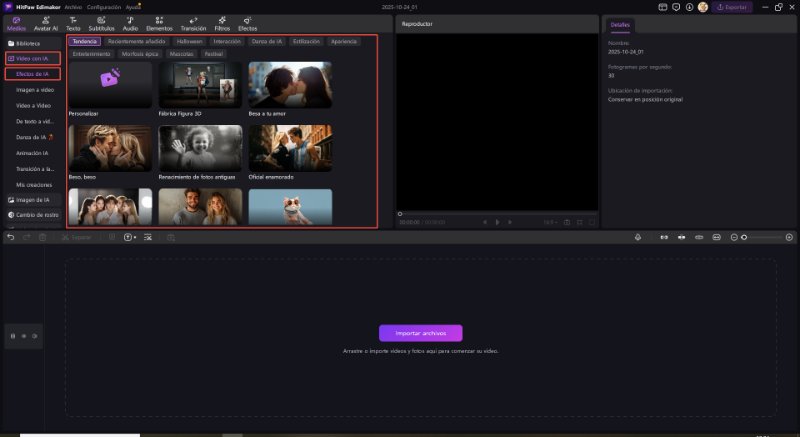
Task: Select the Halloween category tab
Action: pos(189,42)
